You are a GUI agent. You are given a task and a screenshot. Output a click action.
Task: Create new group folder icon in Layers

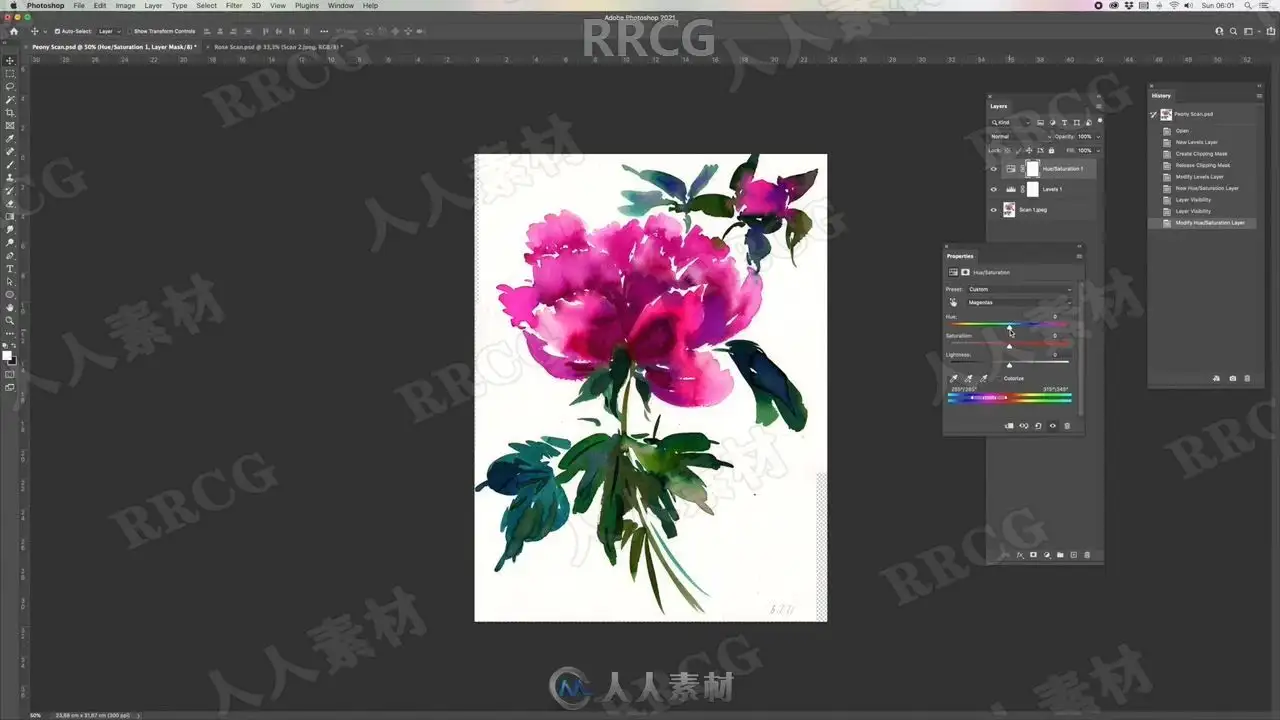pos(1060,555)
